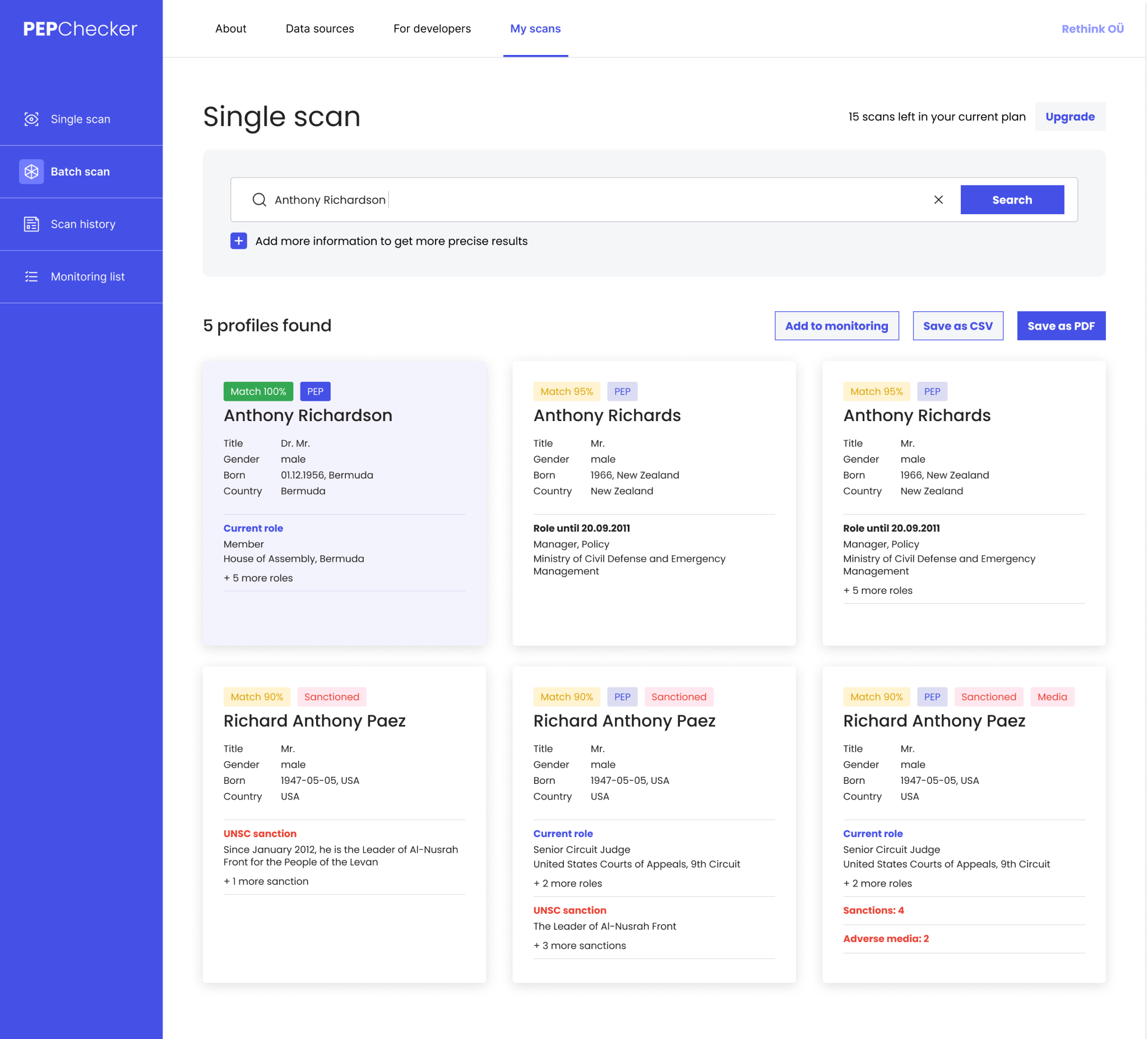Open Adverse media: 2 details
1148x1039 pixels.
[886, 939]
